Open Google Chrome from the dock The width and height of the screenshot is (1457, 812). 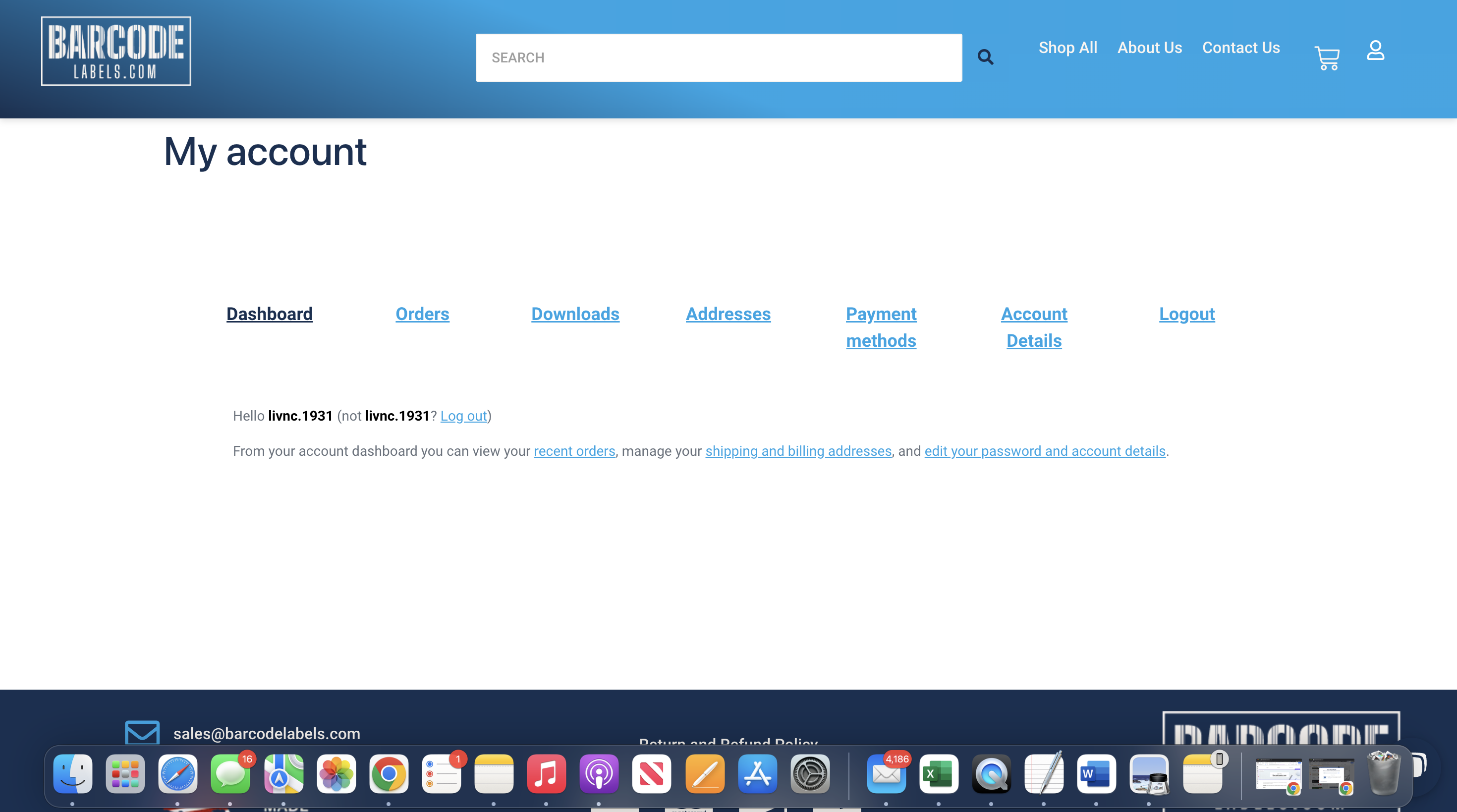[389, 773]
